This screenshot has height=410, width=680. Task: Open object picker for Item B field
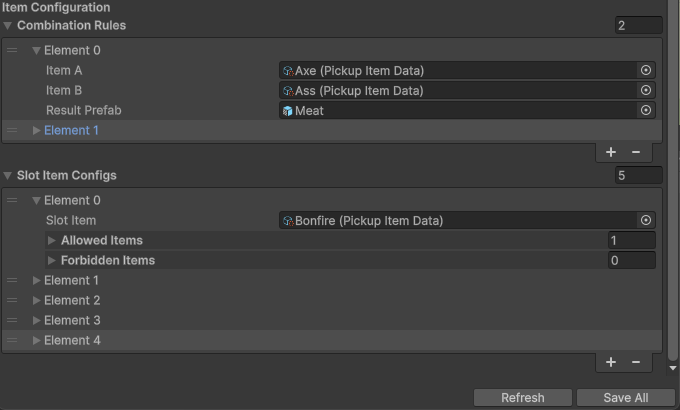click(645, 90)
